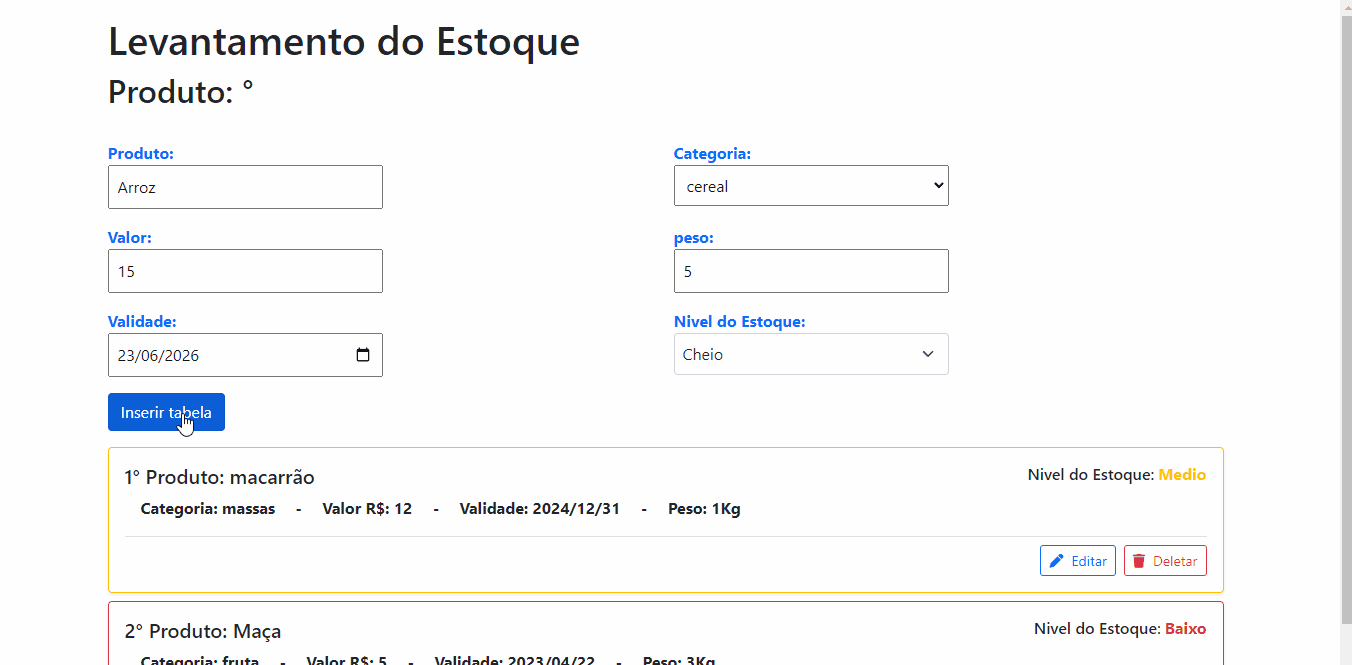The height and width of the screenshot is (665, 1352).
Task: Click the blue Categoria label
Action: point(712,154)
